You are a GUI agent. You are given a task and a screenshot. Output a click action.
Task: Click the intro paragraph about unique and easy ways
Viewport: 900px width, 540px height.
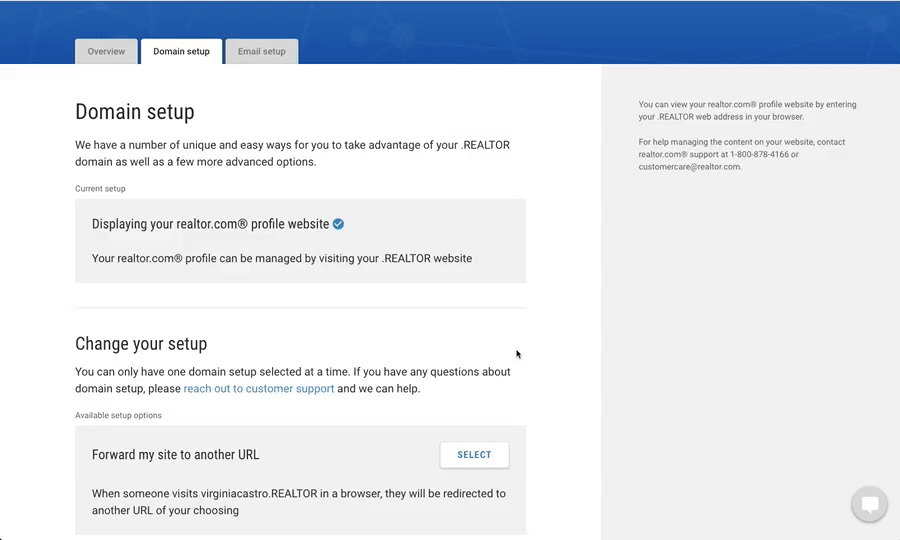click(292, 153)
